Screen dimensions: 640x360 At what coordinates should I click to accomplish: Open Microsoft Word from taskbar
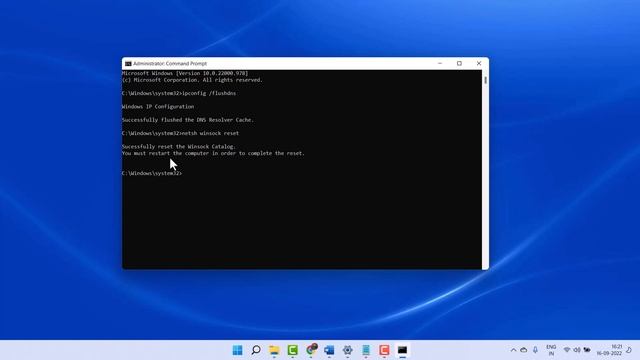pos(329,350)
